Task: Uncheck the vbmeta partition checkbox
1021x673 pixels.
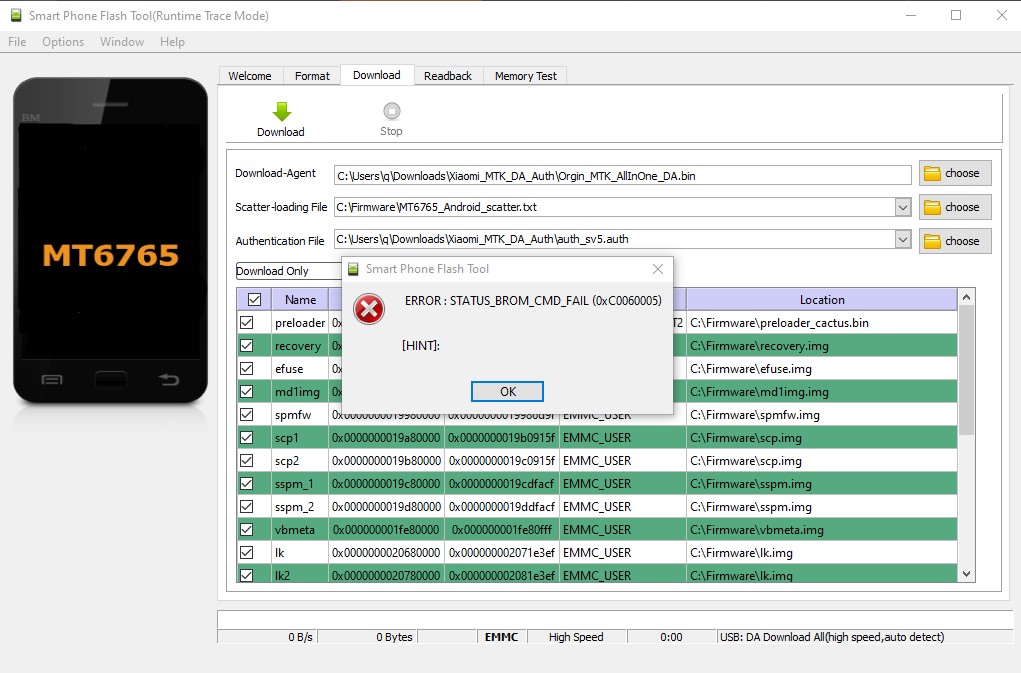Action: point(246,530)
